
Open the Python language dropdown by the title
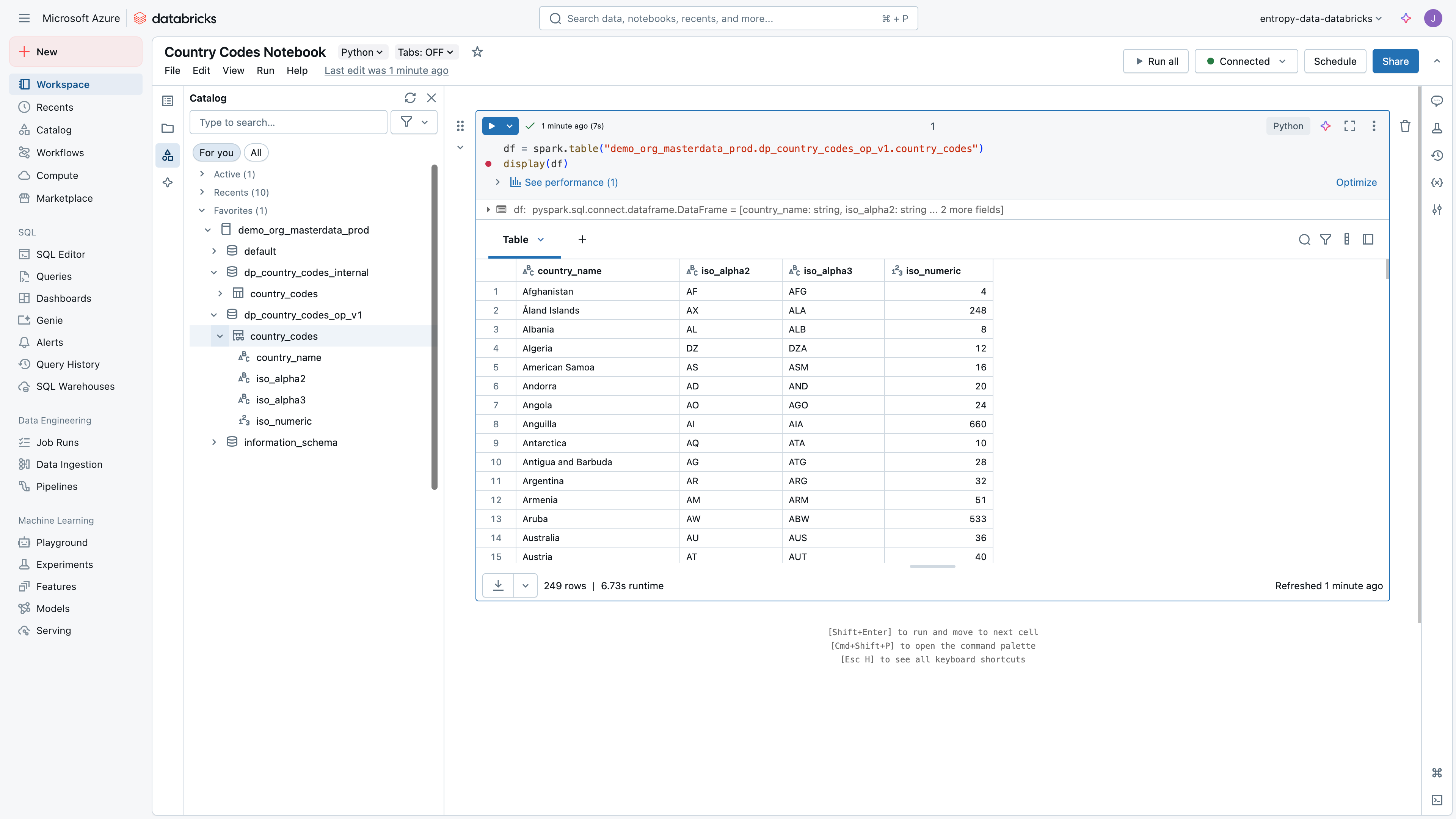[x=362, y=52]
